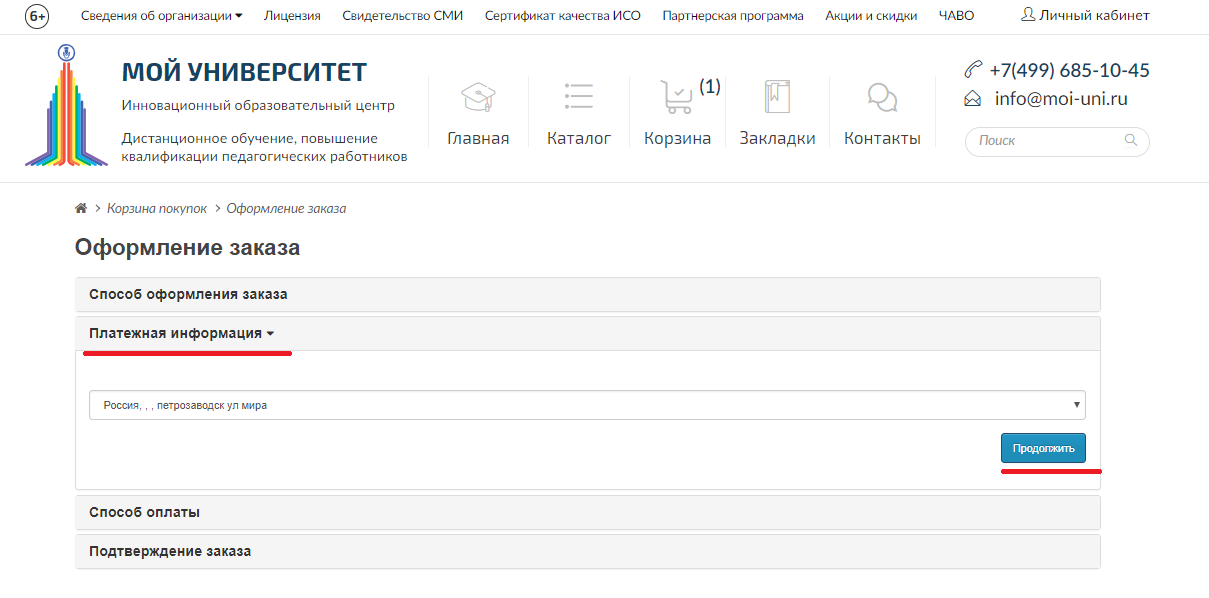Expand the Способ оплаты section
1209x598 pixels.
[x=144, y=513]
